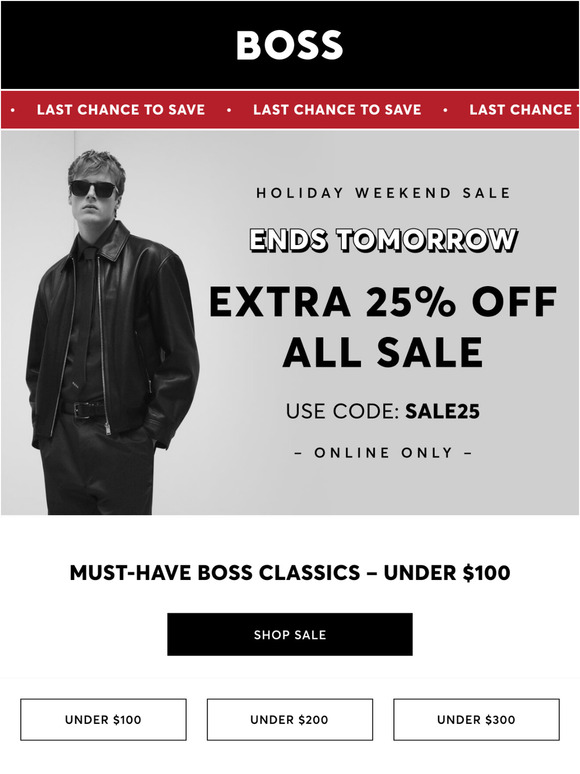Click the Use Code text
The height and width of the screenshot is (774, 580).
click(342, 411)
